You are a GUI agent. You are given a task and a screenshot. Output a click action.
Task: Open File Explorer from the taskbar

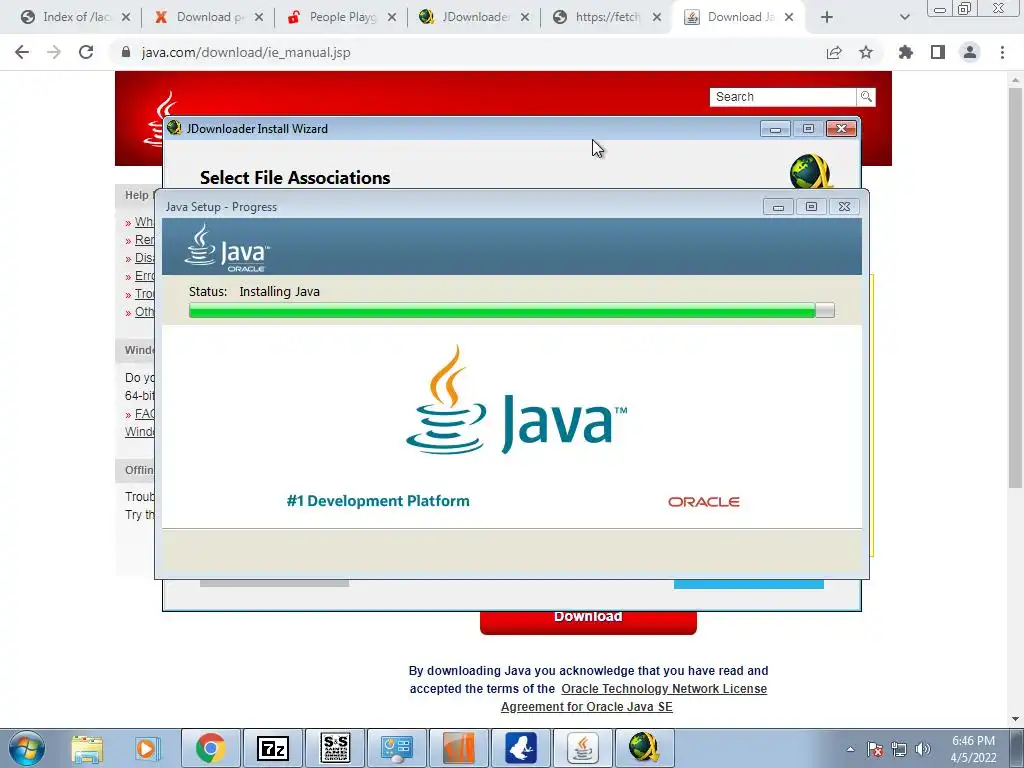[x=87, y=748]
